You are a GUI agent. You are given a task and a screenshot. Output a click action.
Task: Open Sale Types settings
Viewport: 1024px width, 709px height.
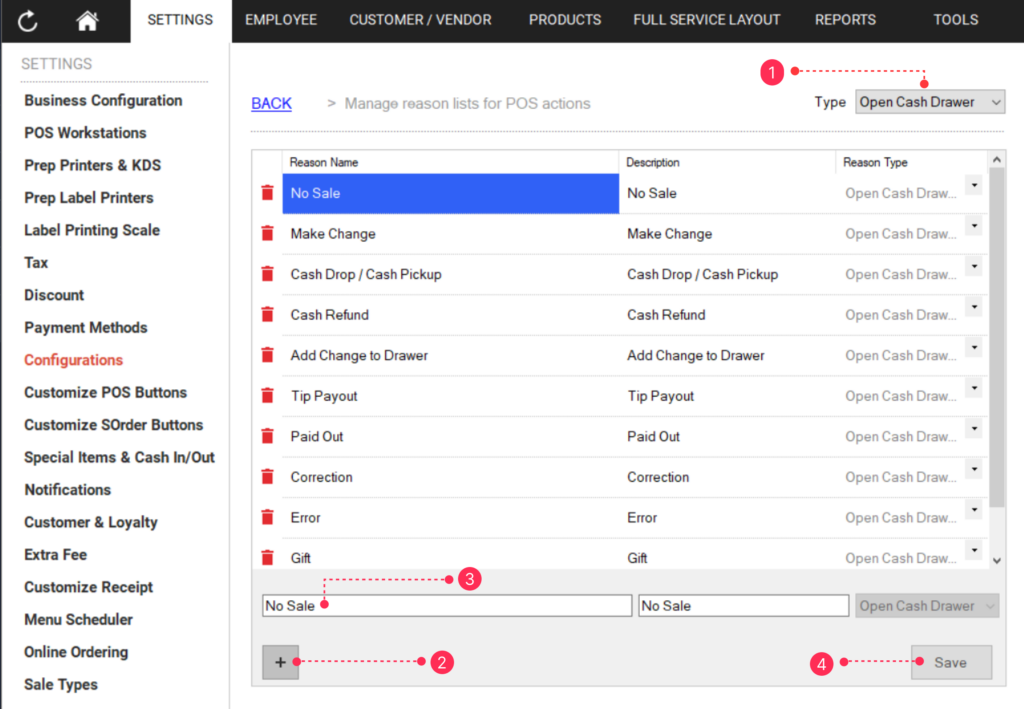click(61, 685)
